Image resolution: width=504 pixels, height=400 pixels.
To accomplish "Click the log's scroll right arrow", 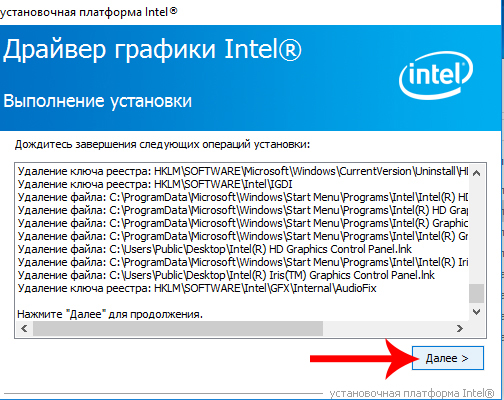I will pos(460,329).
